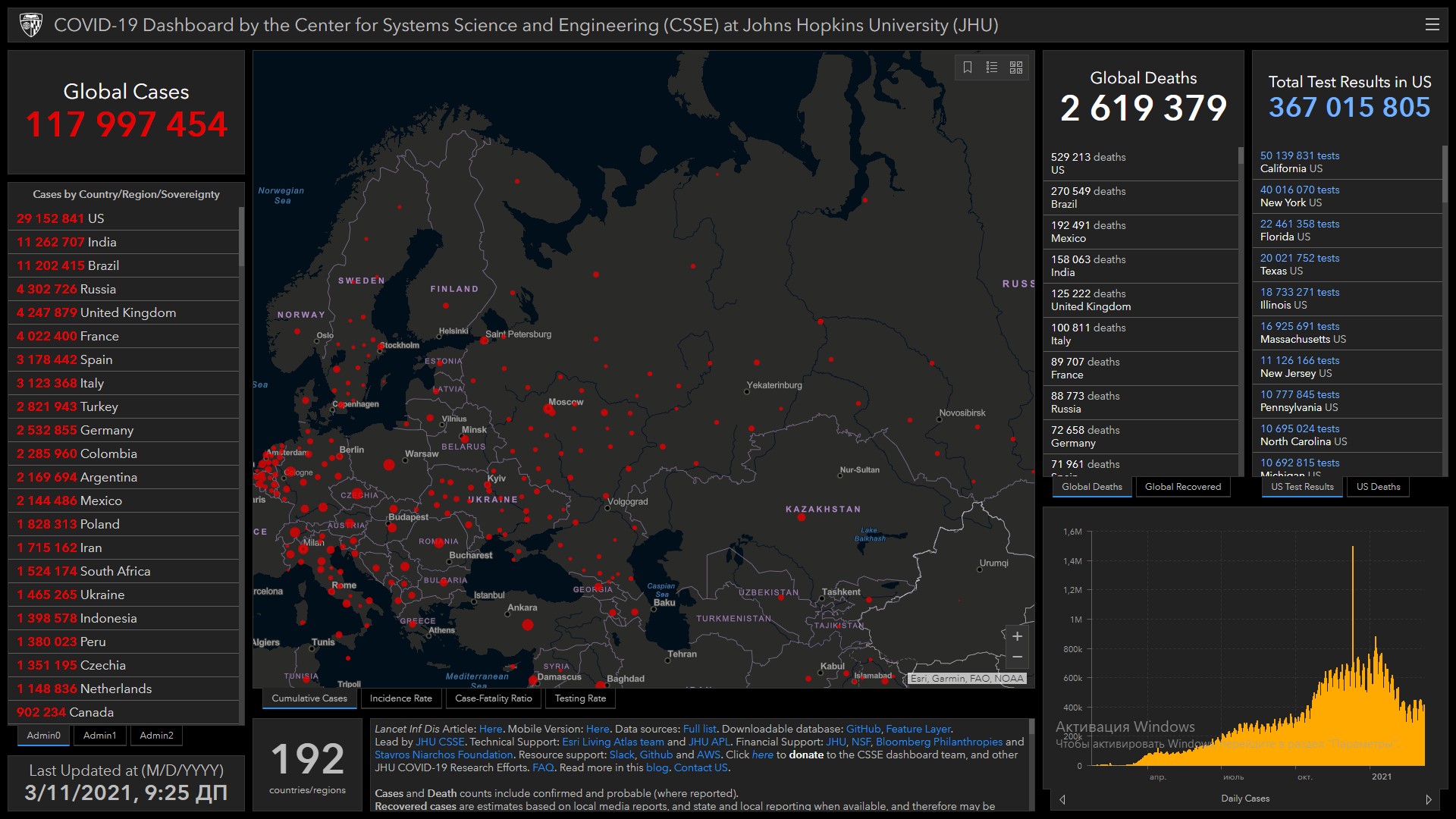Open the hamburger menu at top right
Screen dimensions: 1456x819
tap(1432, 25)
